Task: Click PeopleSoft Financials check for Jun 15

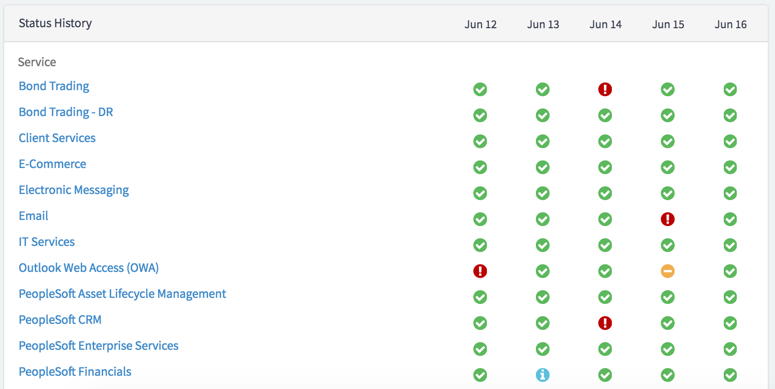Action: tap(668, 375)
